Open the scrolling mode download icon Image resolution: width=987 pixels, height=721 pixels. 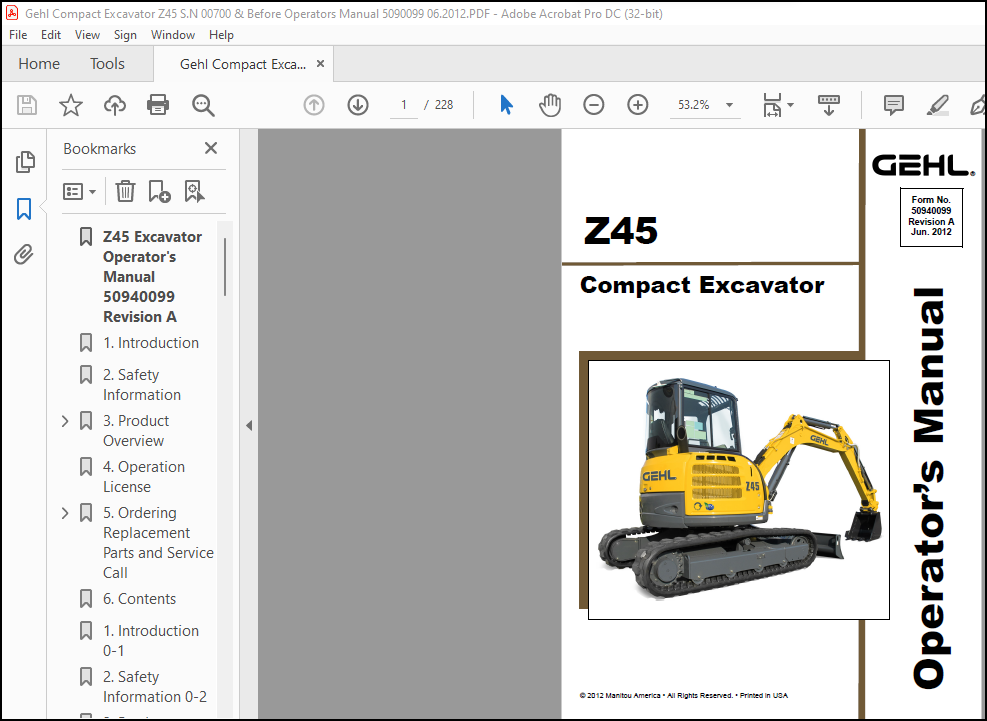[828, 105]
